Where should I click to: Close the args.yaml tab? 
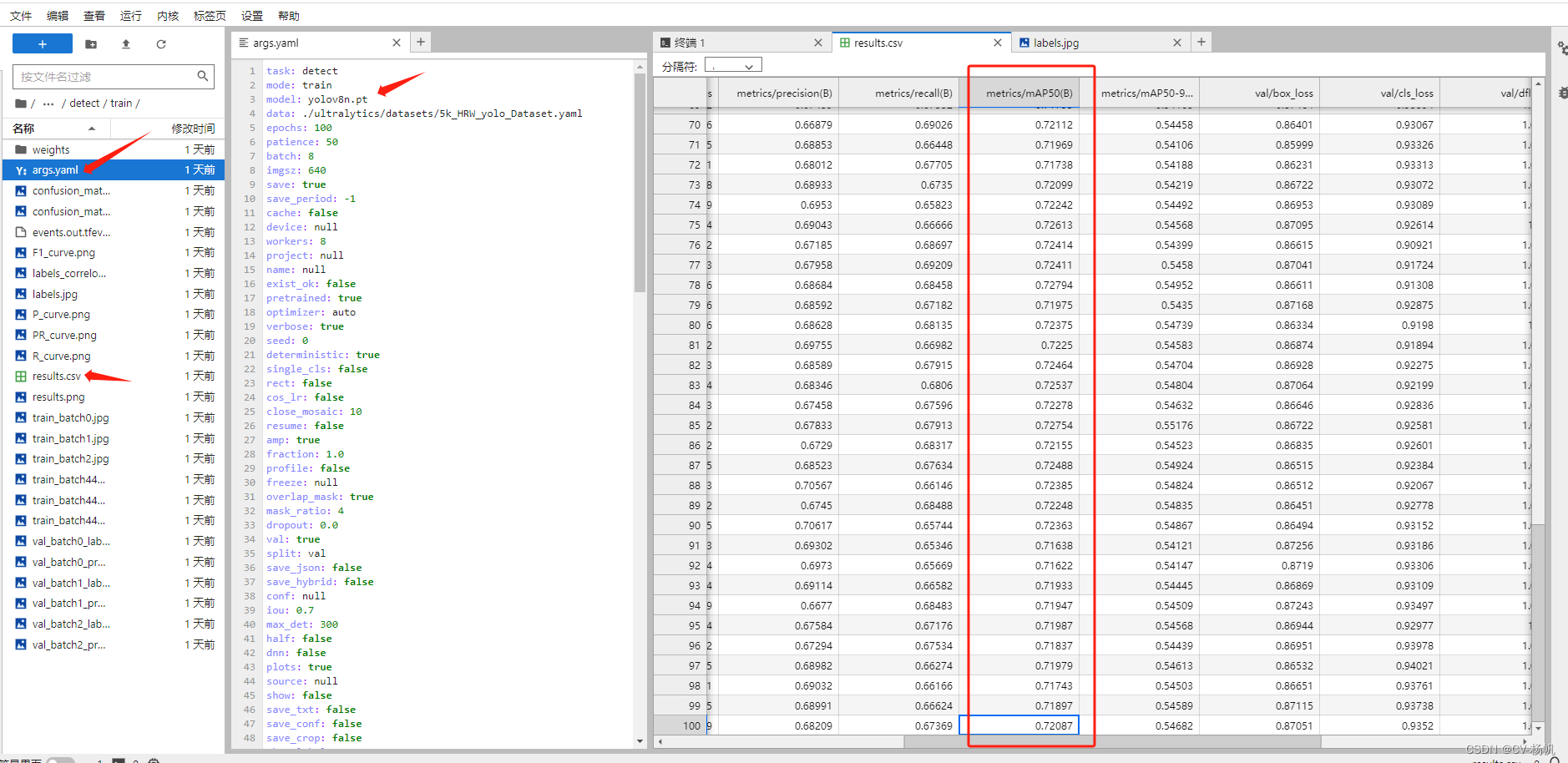pos(397,43)
